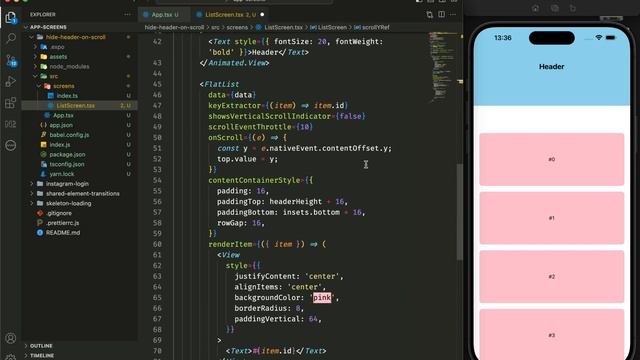The height and width of the screenshot is (360, 640).
Task: Expand the shared-element-transitions folder
Action: pyautogui.click(x=31, y=193)
